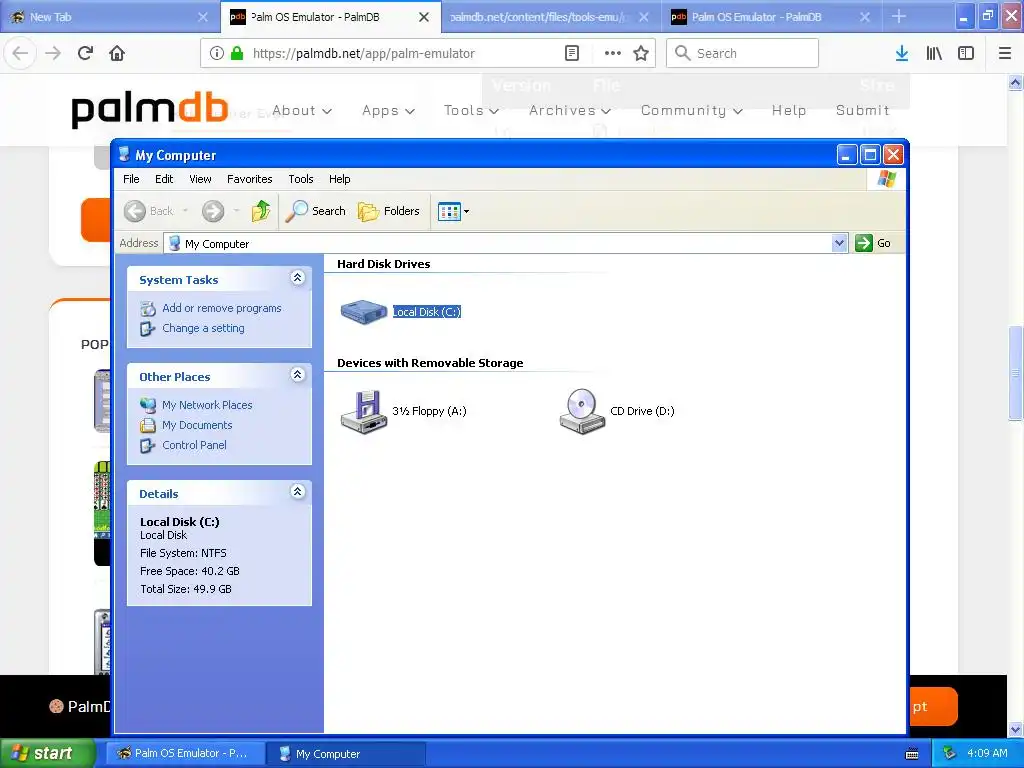Switch to Palm OS Emulator taskbar button
The height and width of the screenshot is (768, 1024).
coord(186,754)
